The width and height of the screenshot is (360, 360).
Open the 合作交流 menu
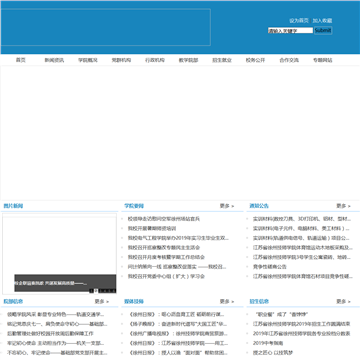click(x=289, y=60)
